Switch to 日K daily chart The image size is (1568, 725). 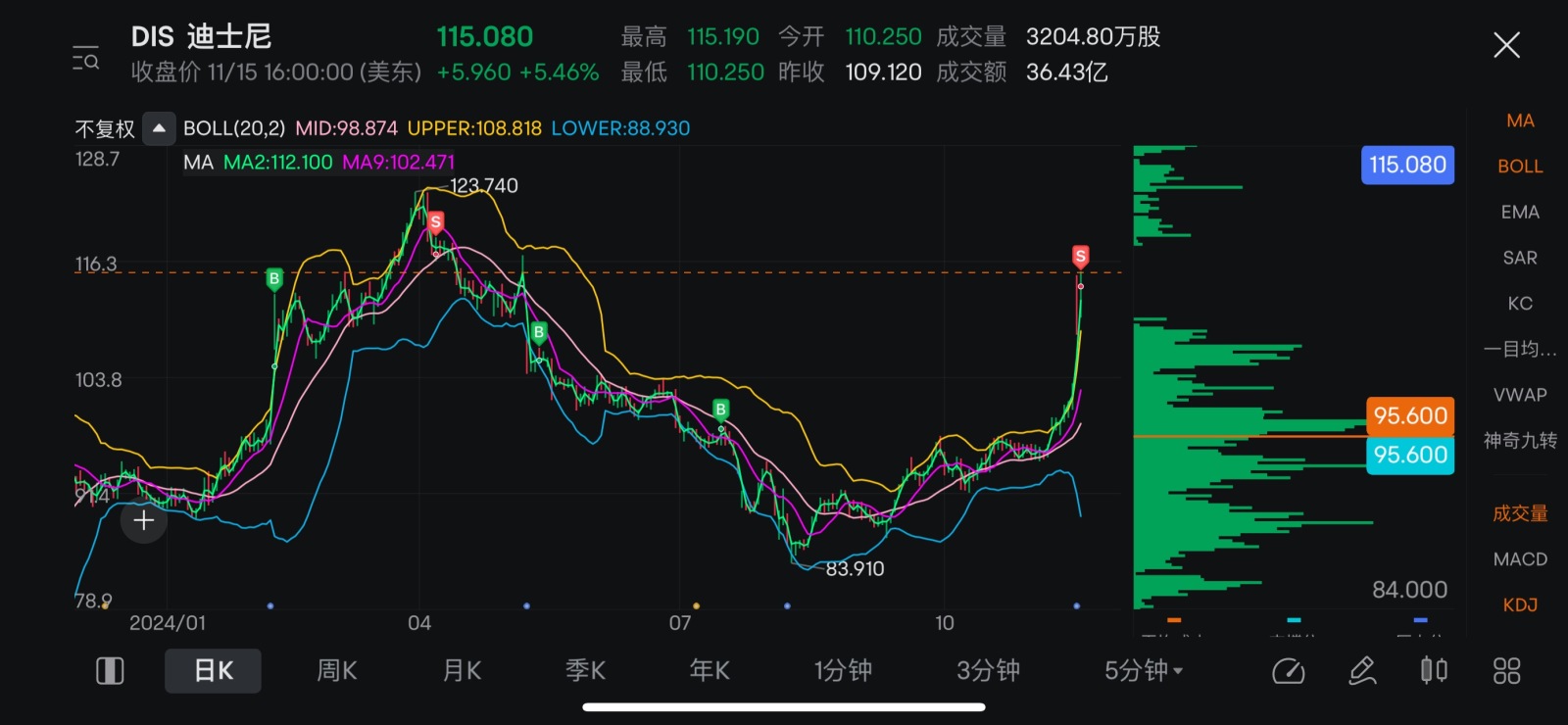[x=214, y=671]
